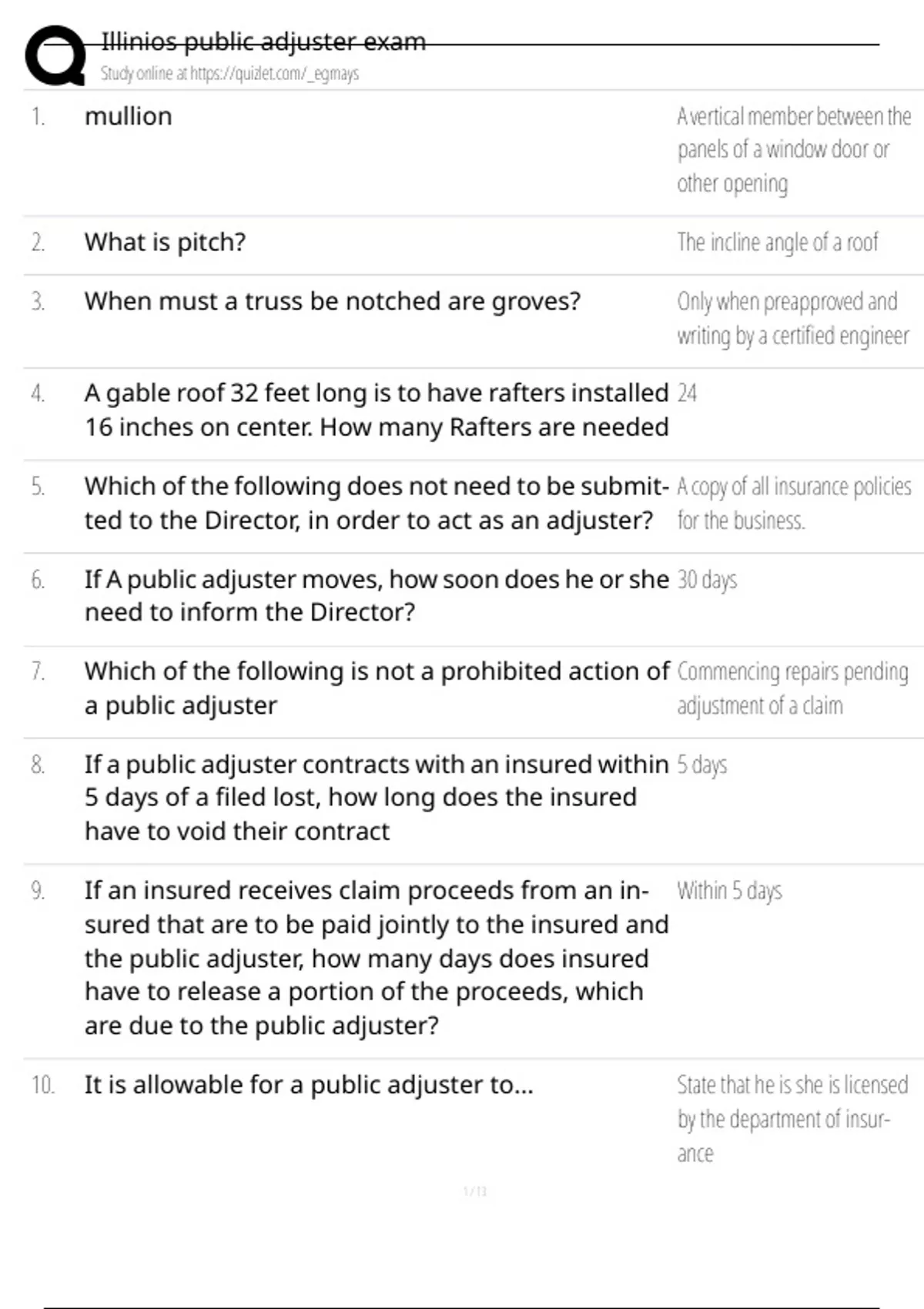Screen dimensions: 924x1309
Task: Open the quizlet.com study online link
Action: (x=229, y=74)
